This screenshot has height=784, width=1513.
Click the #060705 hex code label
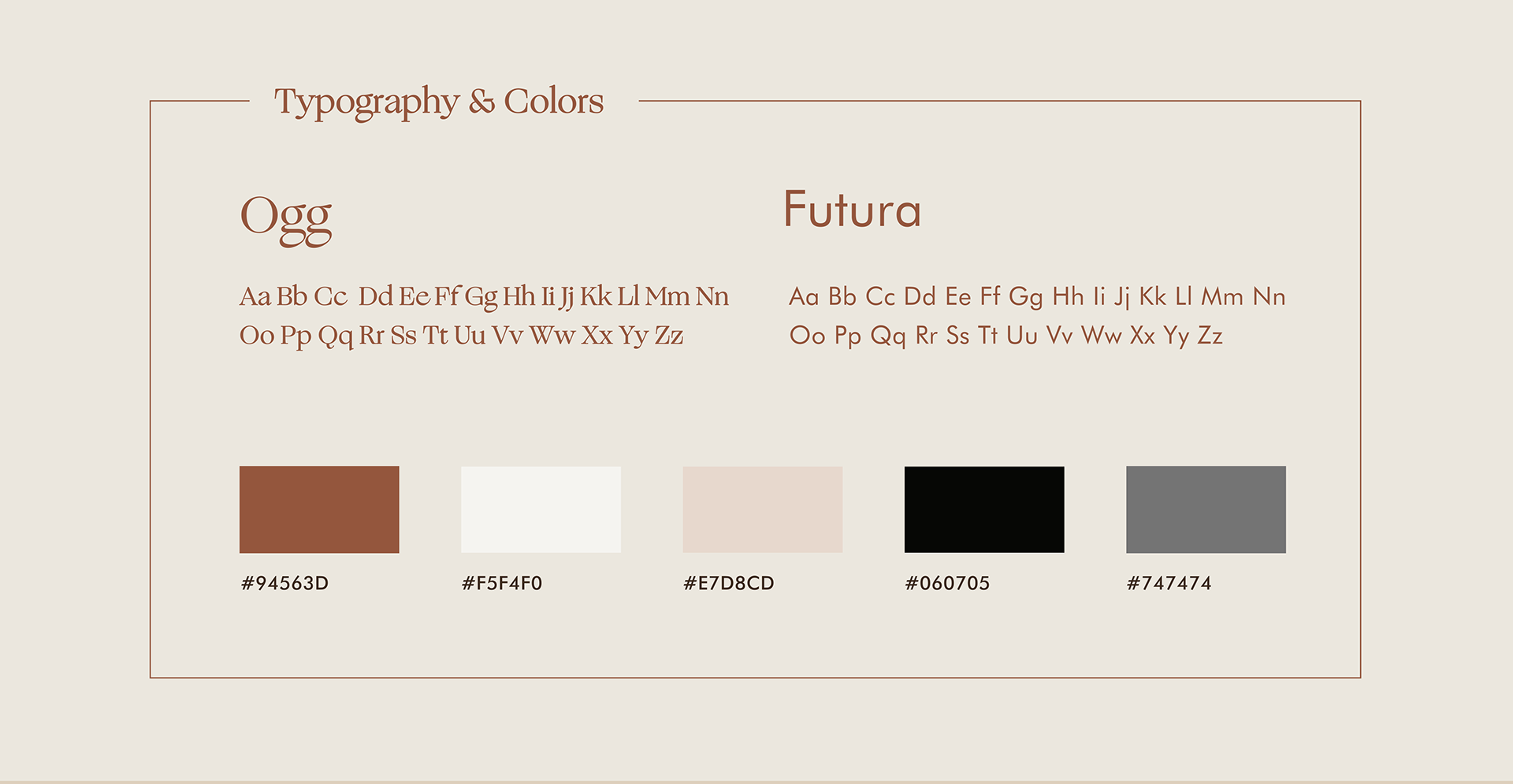click(x=947, y=583)
